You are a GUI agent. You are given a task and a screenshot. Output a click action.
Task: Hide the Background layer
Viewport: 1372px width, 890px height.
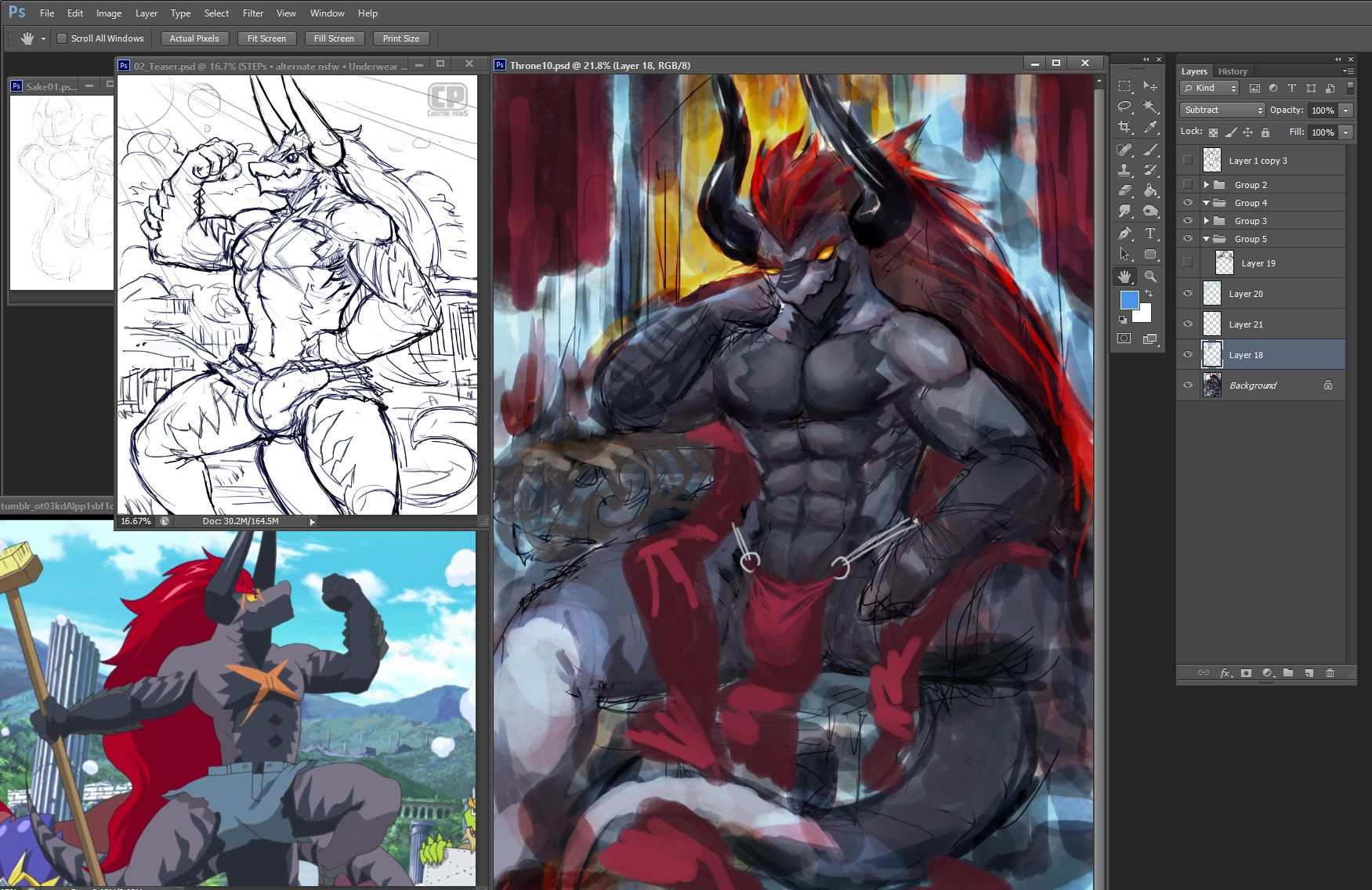1188,385
